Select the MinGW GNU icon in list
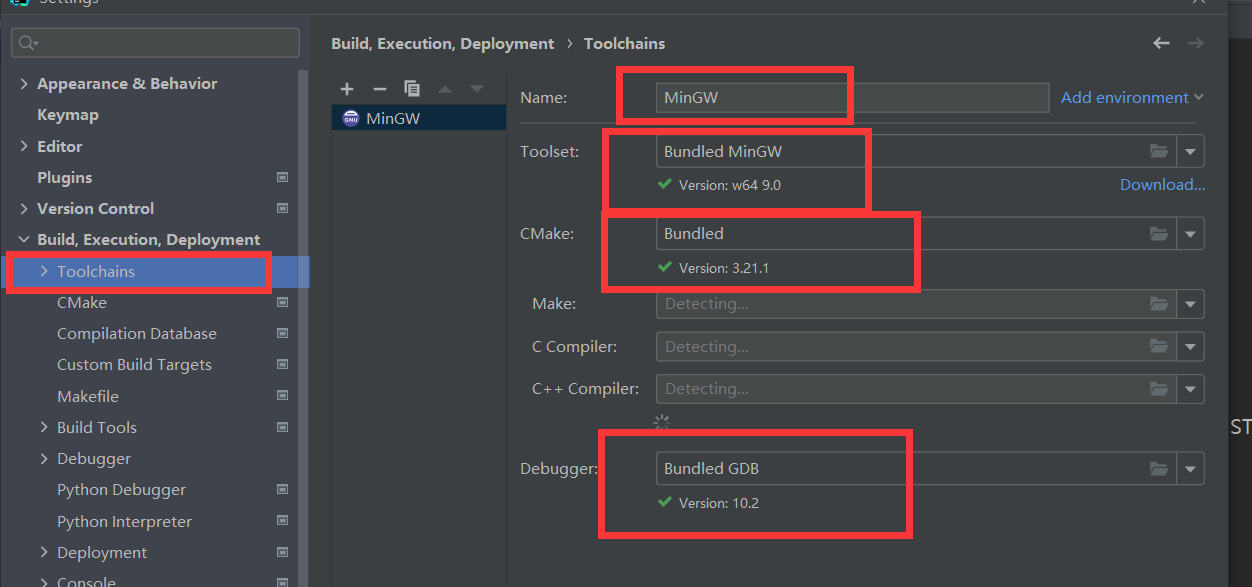 click(350, 118)
